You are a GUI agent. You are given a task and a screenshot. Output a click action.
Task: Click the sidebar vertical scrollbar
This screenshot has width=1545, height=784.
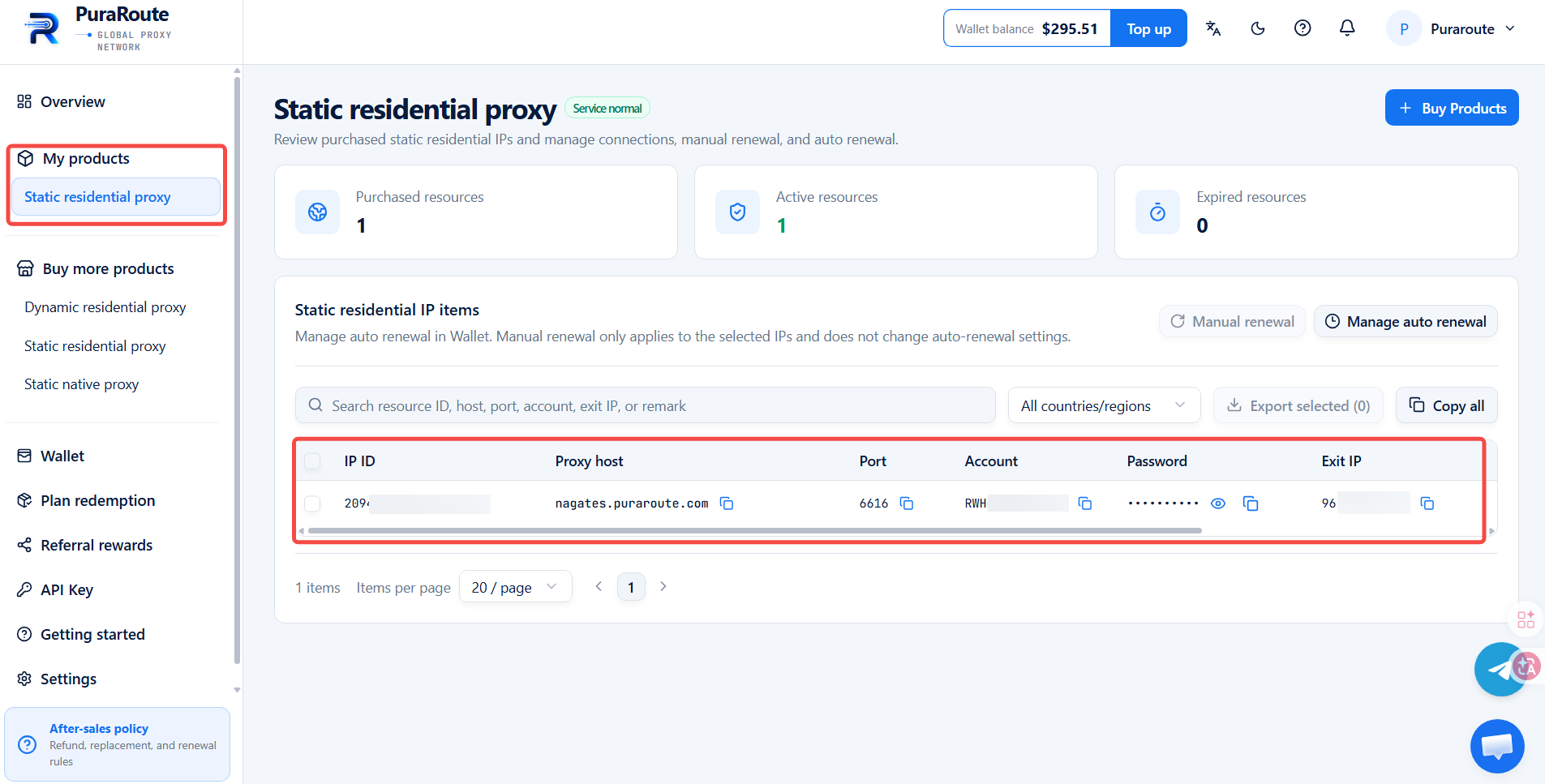(x=237, y=370)
